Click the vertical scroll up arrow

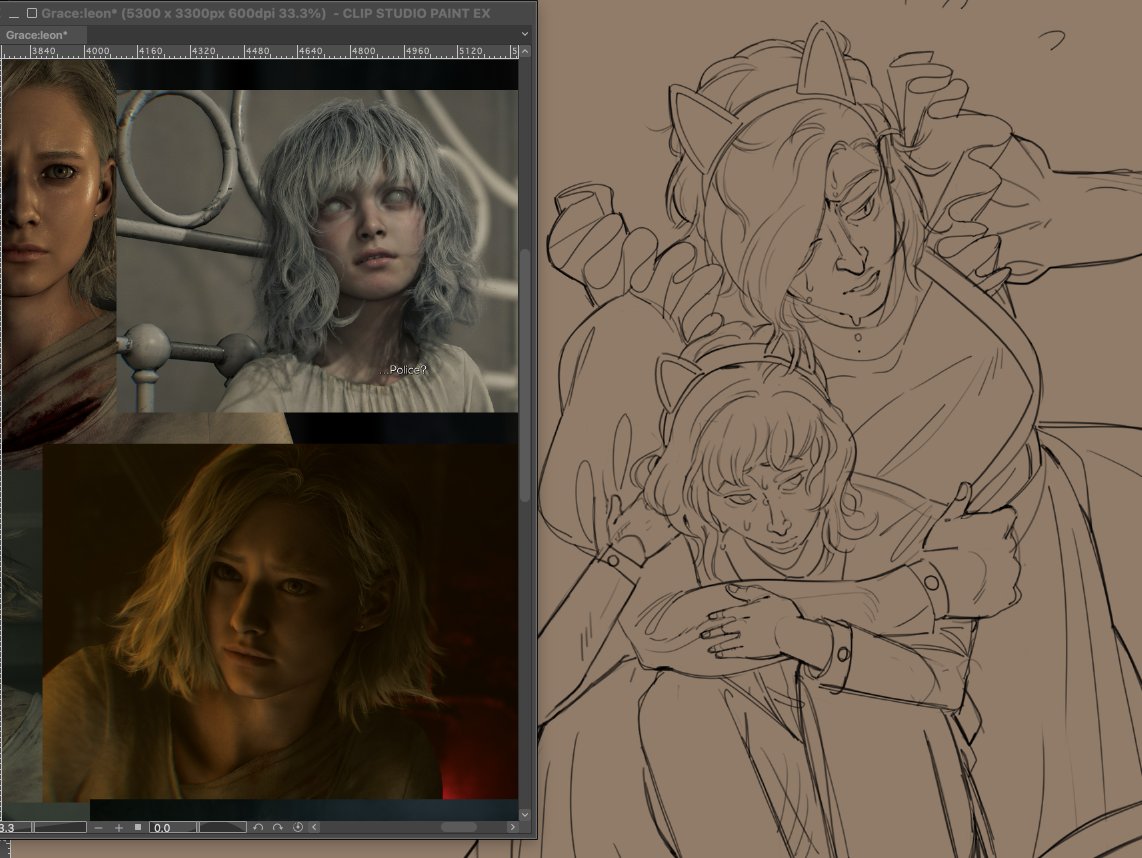525,51
